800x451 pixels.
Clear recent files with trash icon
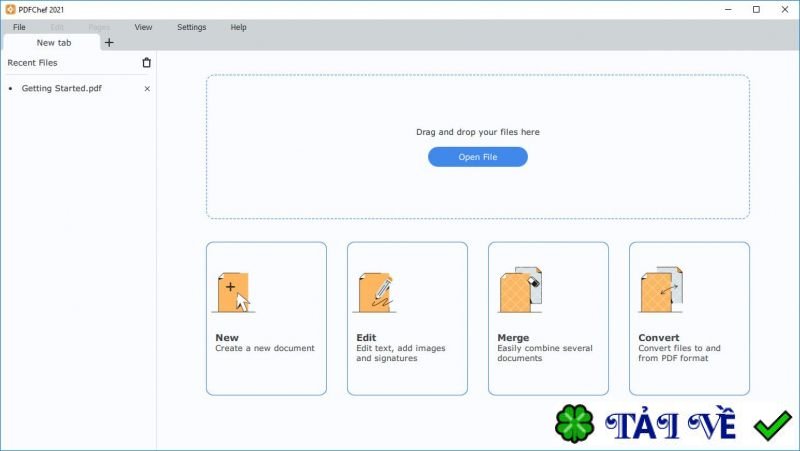coord(146,63)
